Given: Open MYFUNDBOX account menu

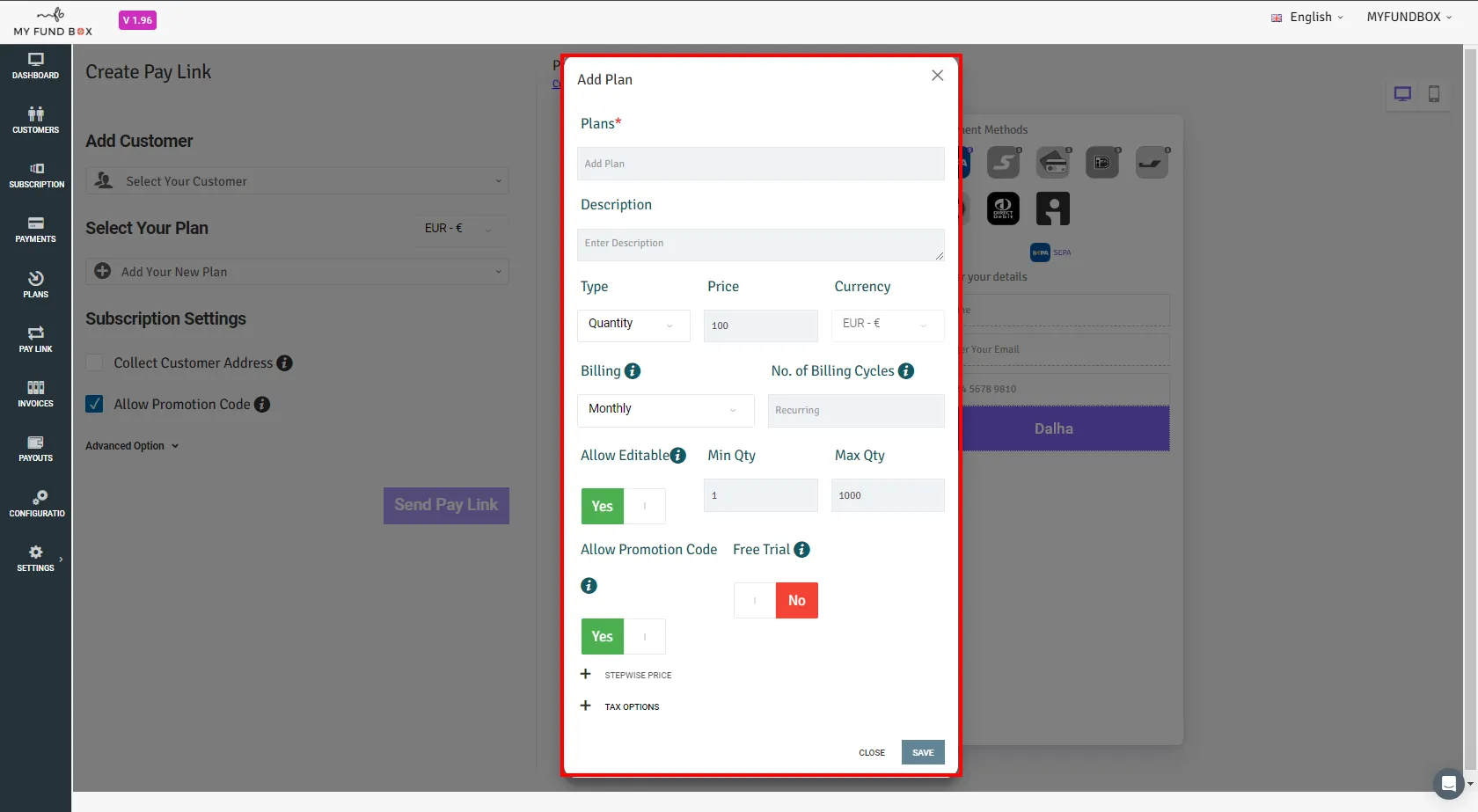Looking at the screenshot, I should [x=1409, y=17].
